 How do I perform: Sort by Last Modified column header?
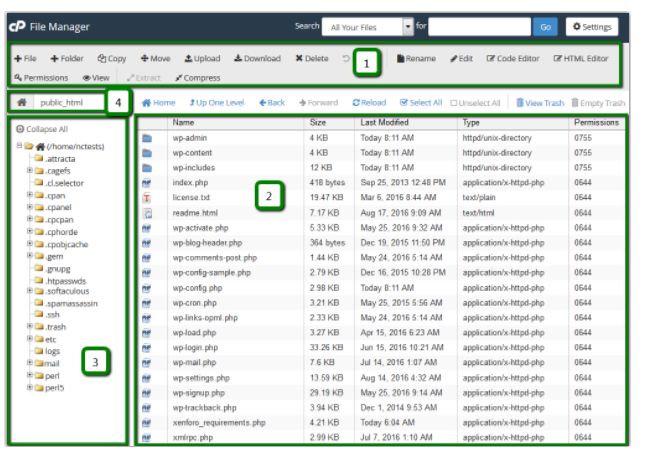(x=384, y=122)
